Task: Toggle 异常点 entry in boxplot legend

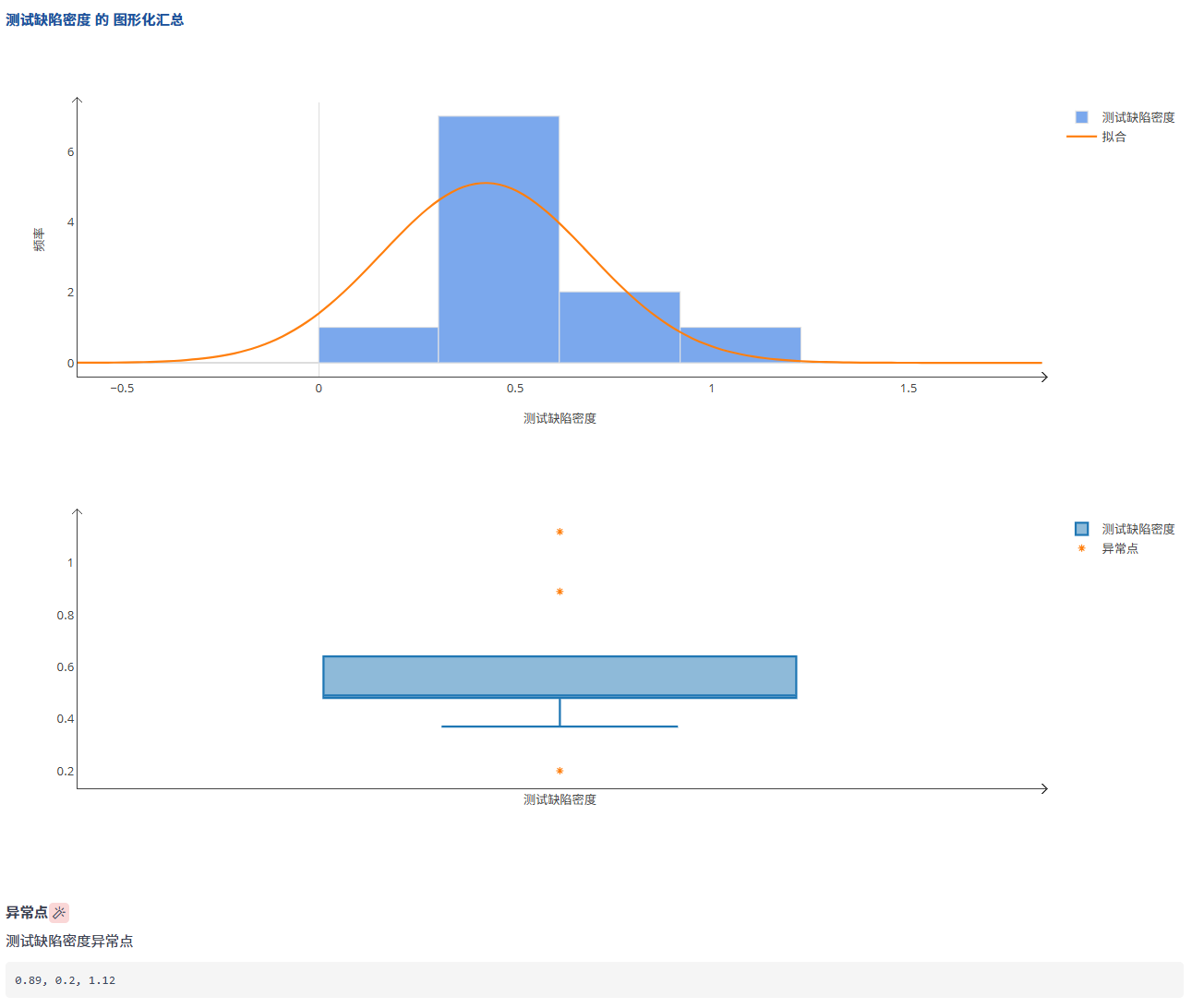Action: tap(1119, 548)
